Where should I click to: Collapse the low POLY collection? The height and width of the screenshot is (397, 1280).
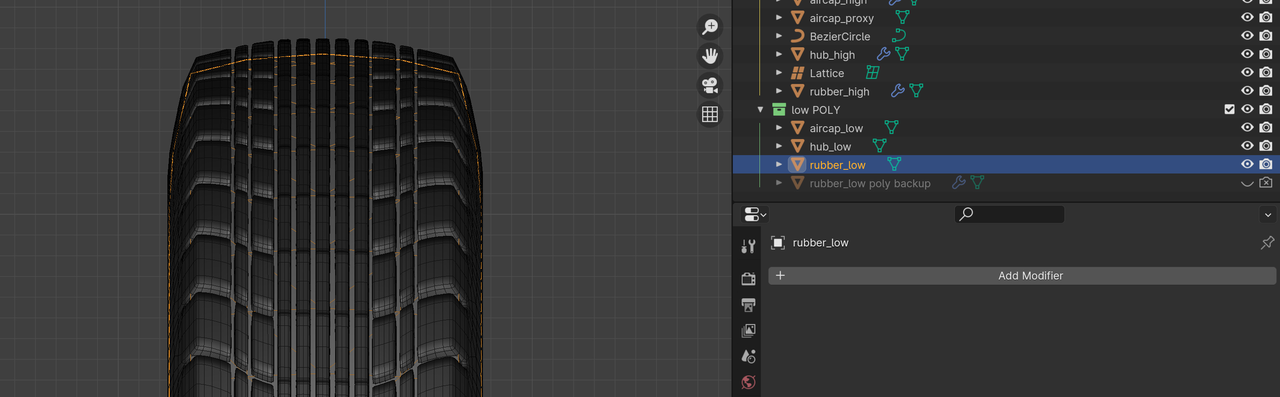pos(761,110)
